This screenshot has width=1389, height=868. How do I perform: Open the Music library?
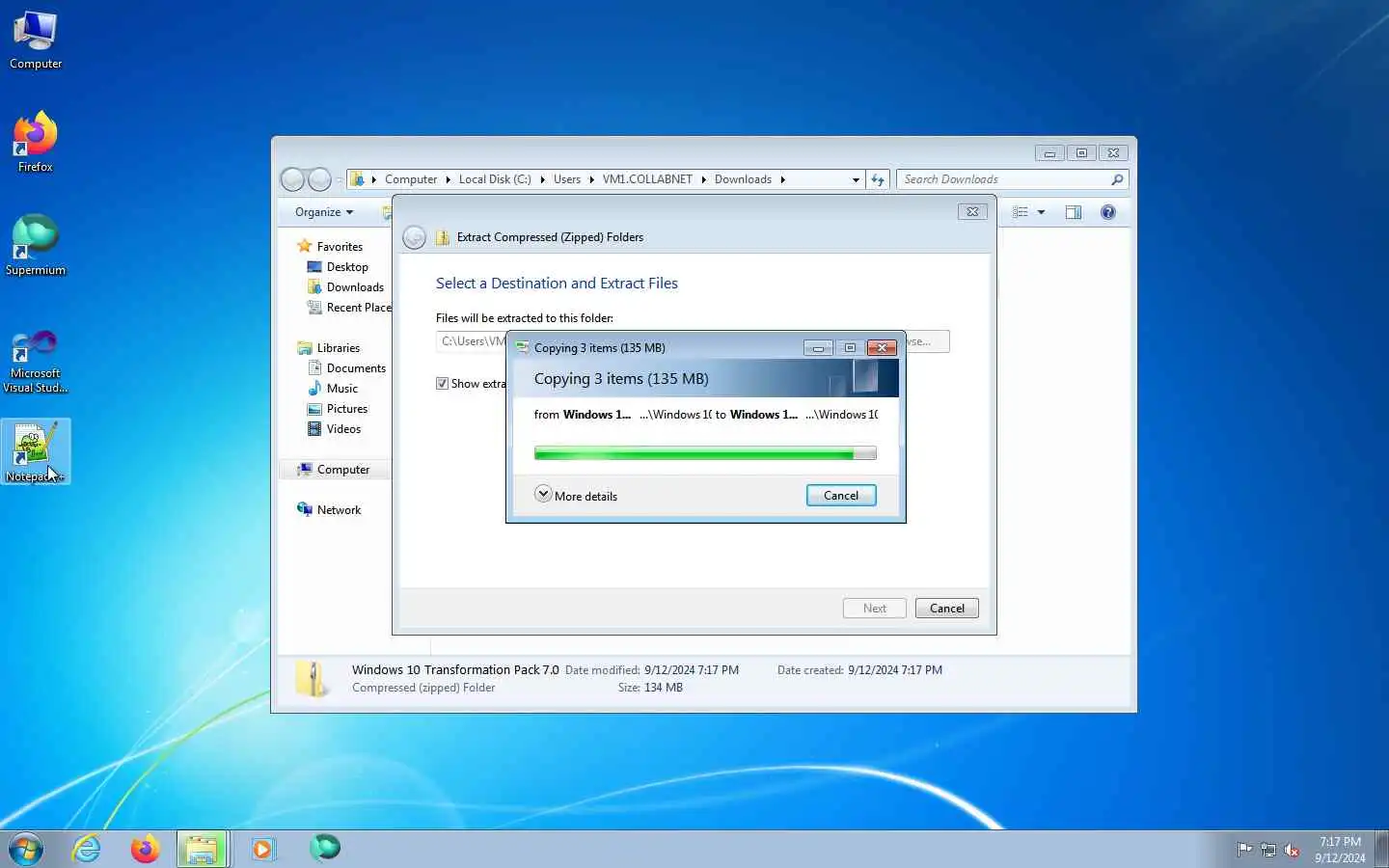(333, 389)
